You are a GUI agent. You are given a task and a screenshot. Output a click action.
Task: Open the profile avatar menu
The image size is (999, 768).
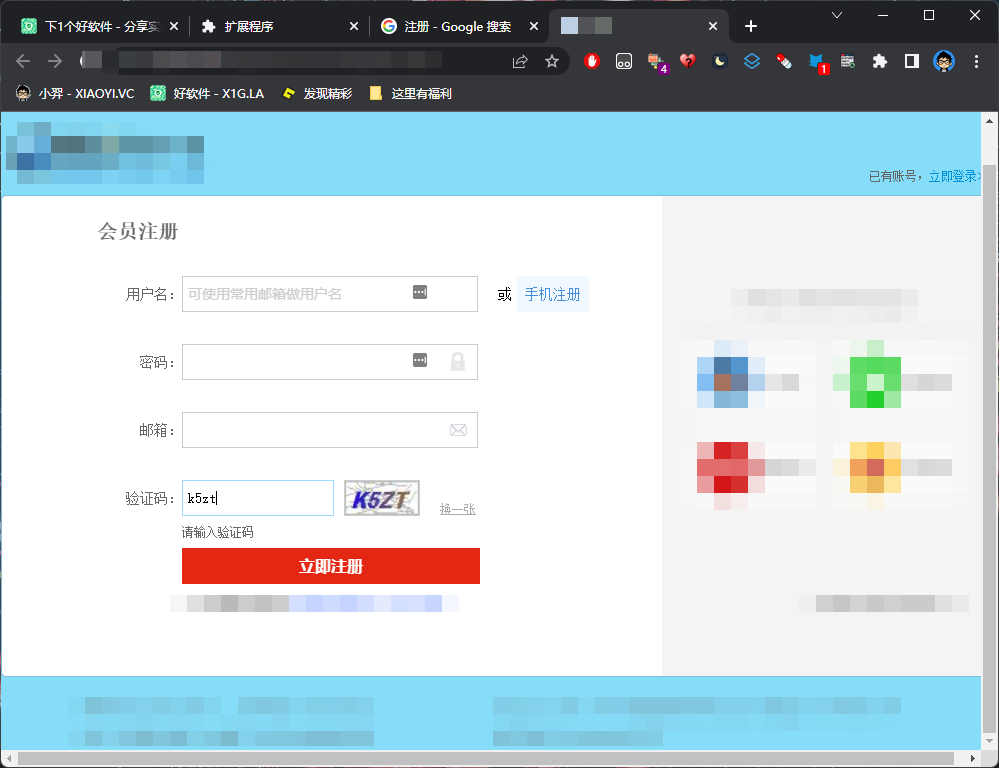[x=944, y=61]
